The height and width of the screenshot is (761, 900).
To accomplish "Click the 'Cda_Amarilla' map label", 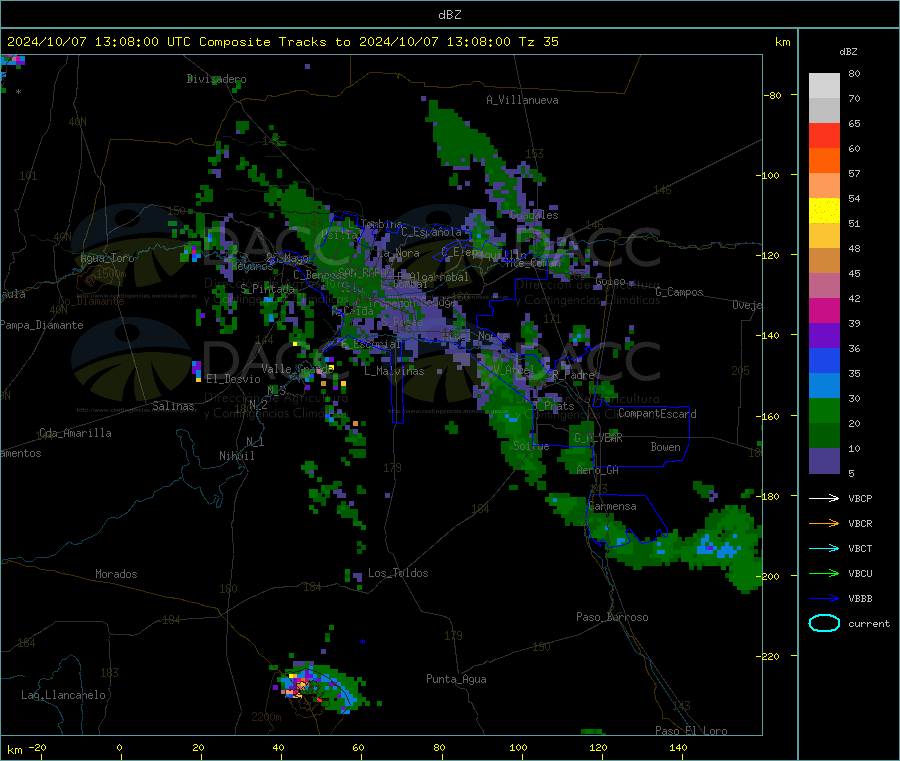I will tap(75, 433).
